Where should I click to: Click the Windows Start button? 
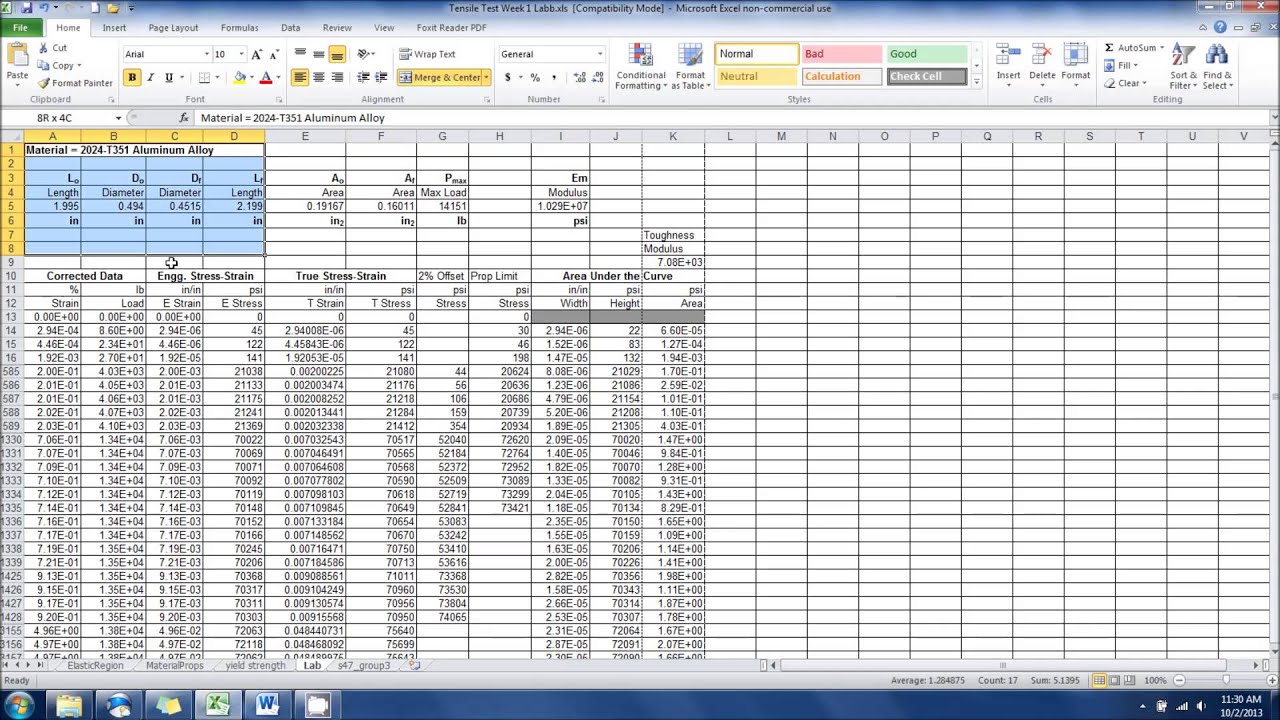point(19,705)
